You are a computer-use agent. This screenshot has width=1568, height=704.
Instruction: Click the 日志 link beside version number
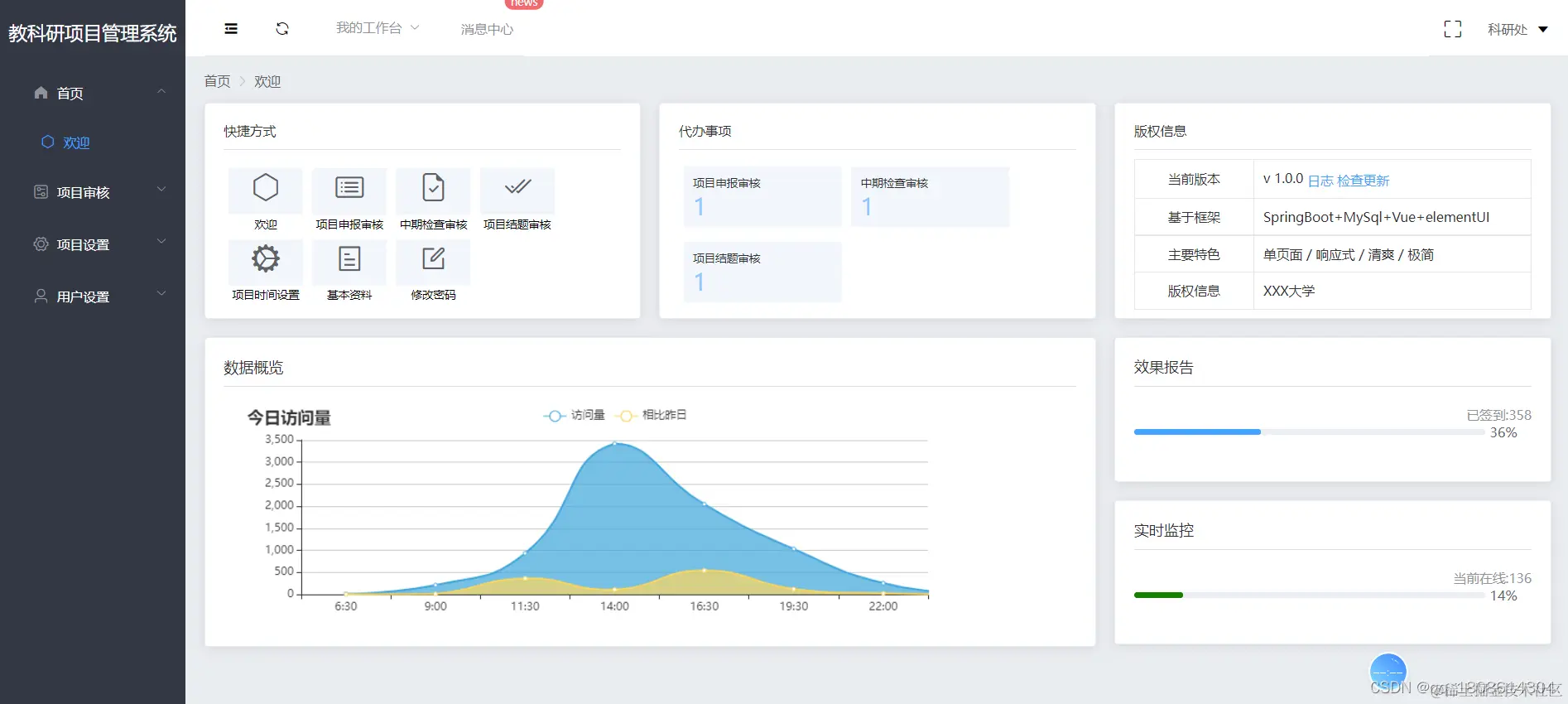(x=1320, y=181)
